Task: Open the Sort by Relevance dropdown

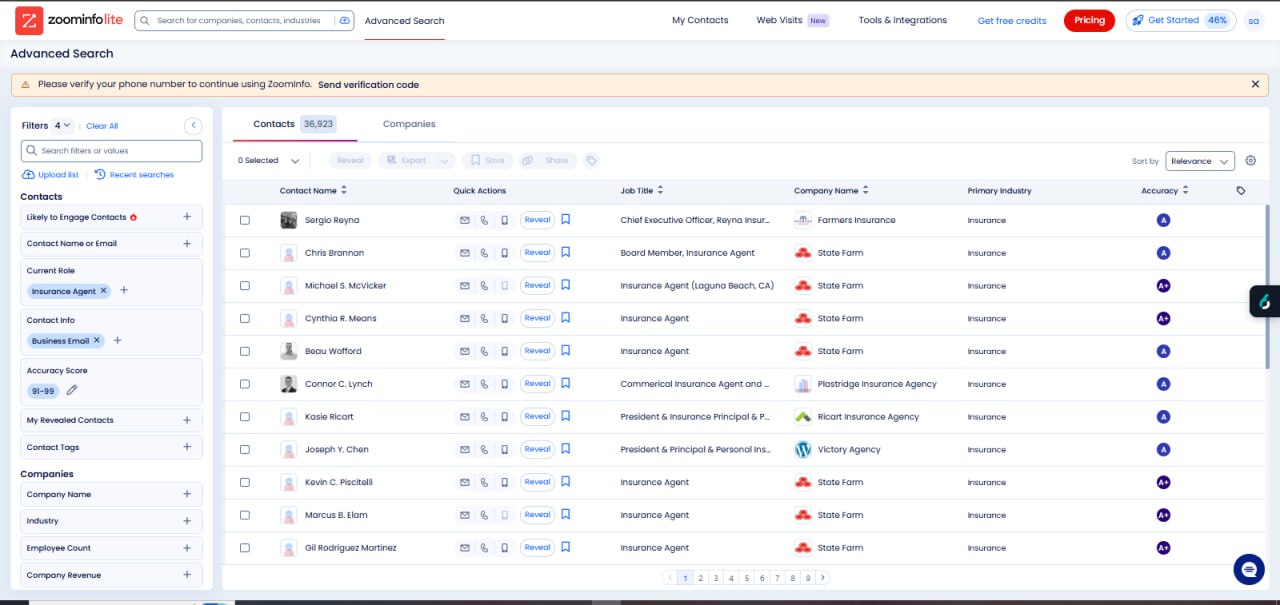Action: (1199, 161)
